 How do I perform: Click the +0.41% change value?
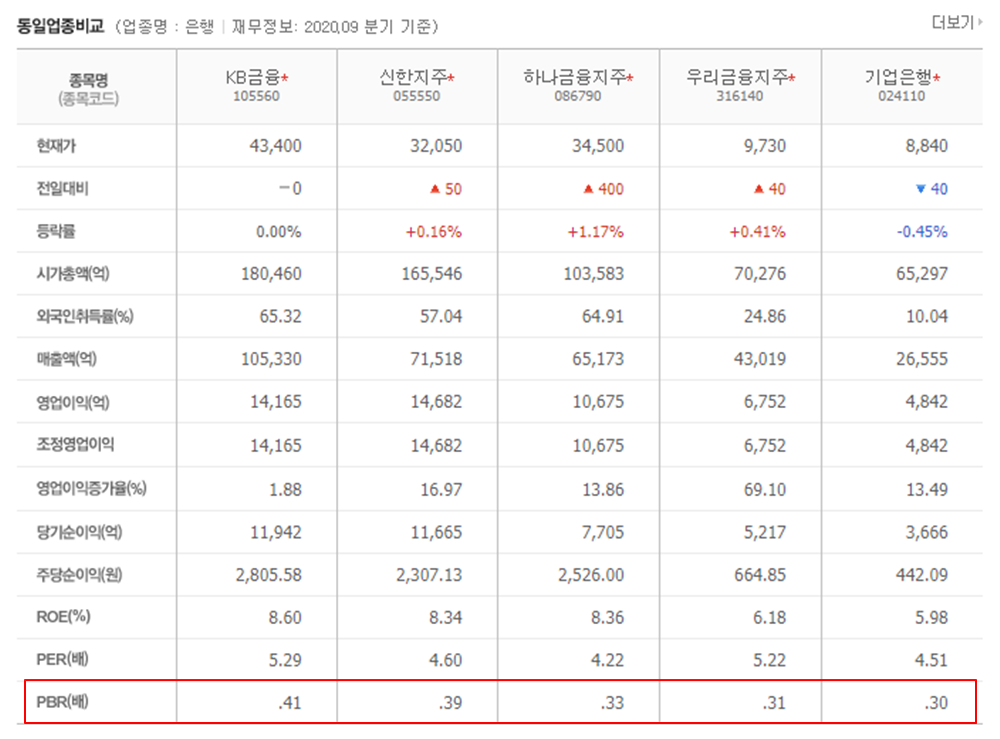758,231
